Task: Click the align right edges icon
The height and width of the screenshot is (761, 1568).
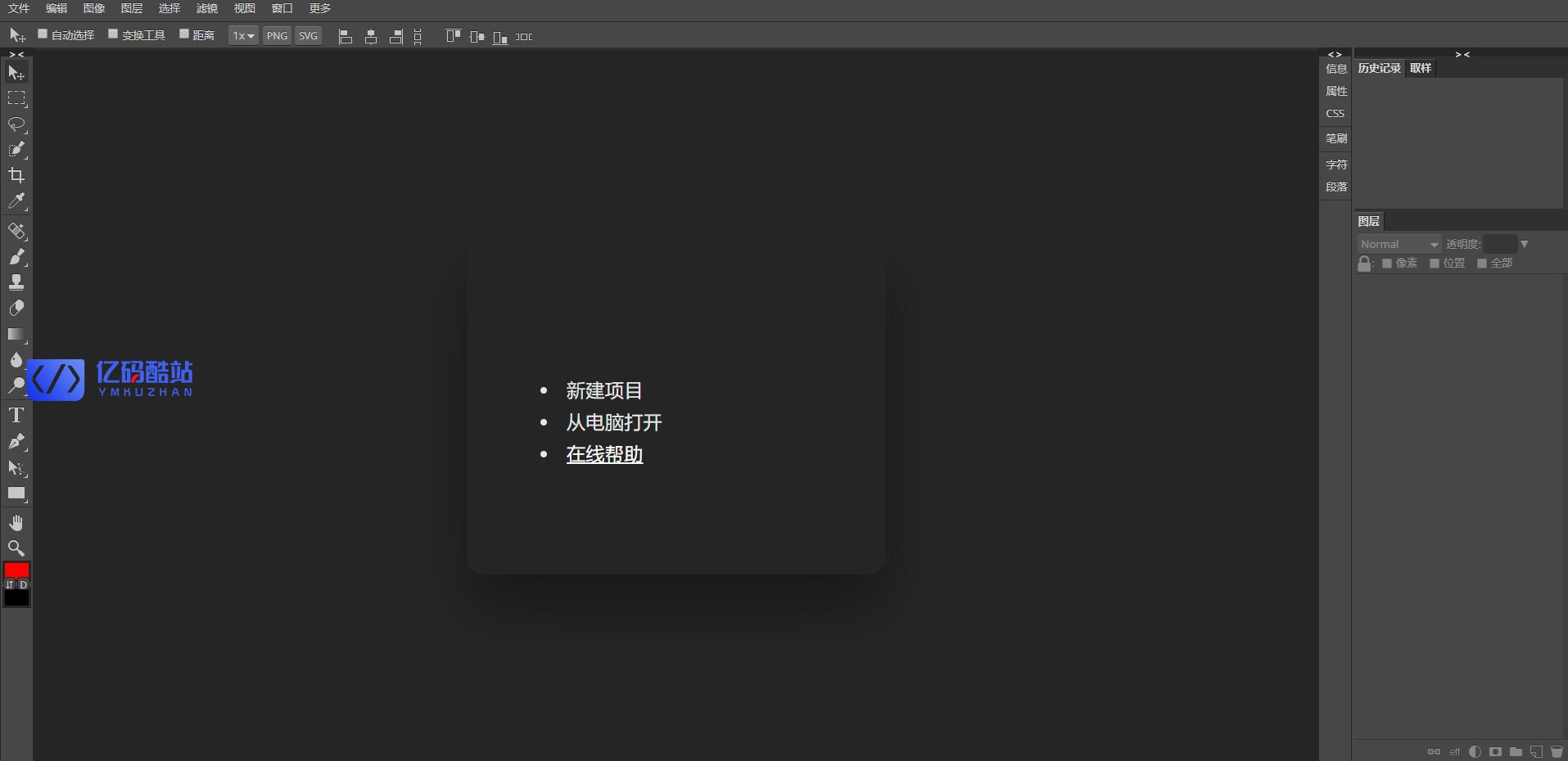Action: pos(396,37)
